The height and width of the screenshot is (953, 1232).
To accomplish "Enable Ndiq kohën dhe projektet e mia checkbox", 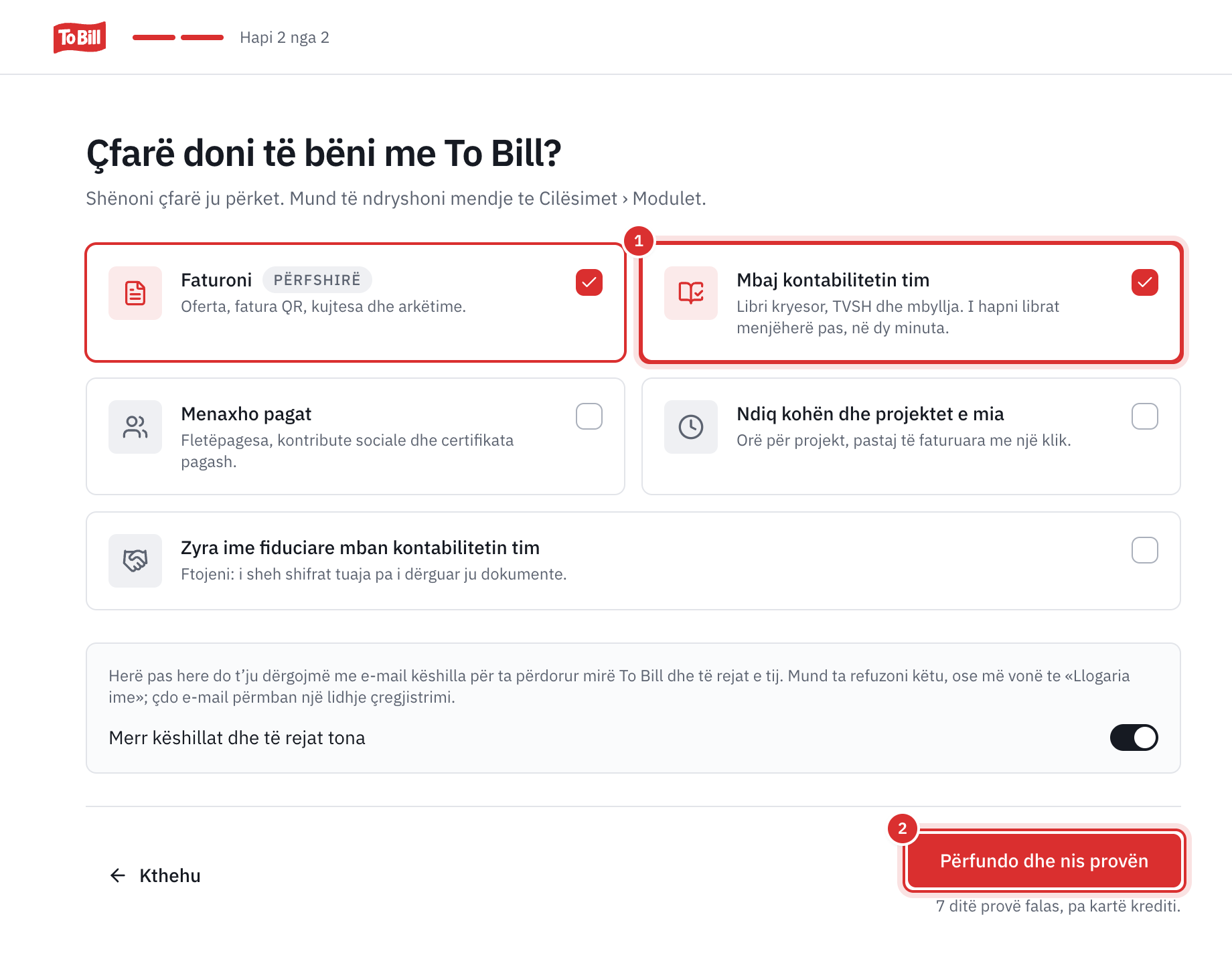I will coord(1145,416).
